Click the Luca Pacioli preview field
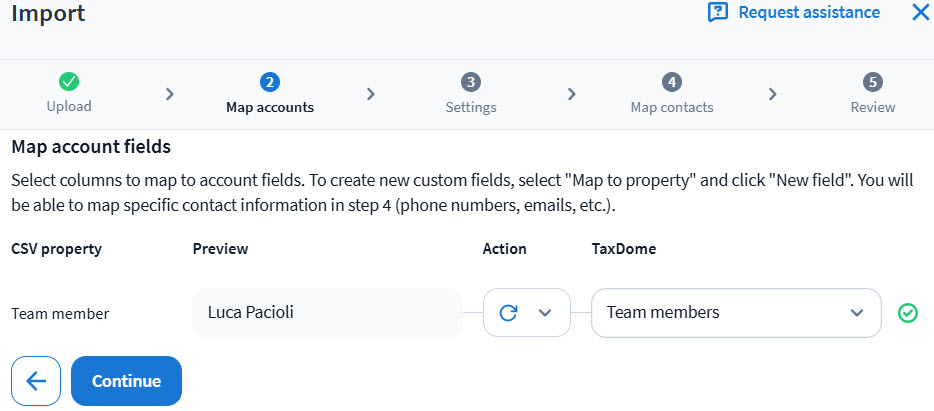The height and width of the screenshot is (411, 934). [x=327, y=313]
